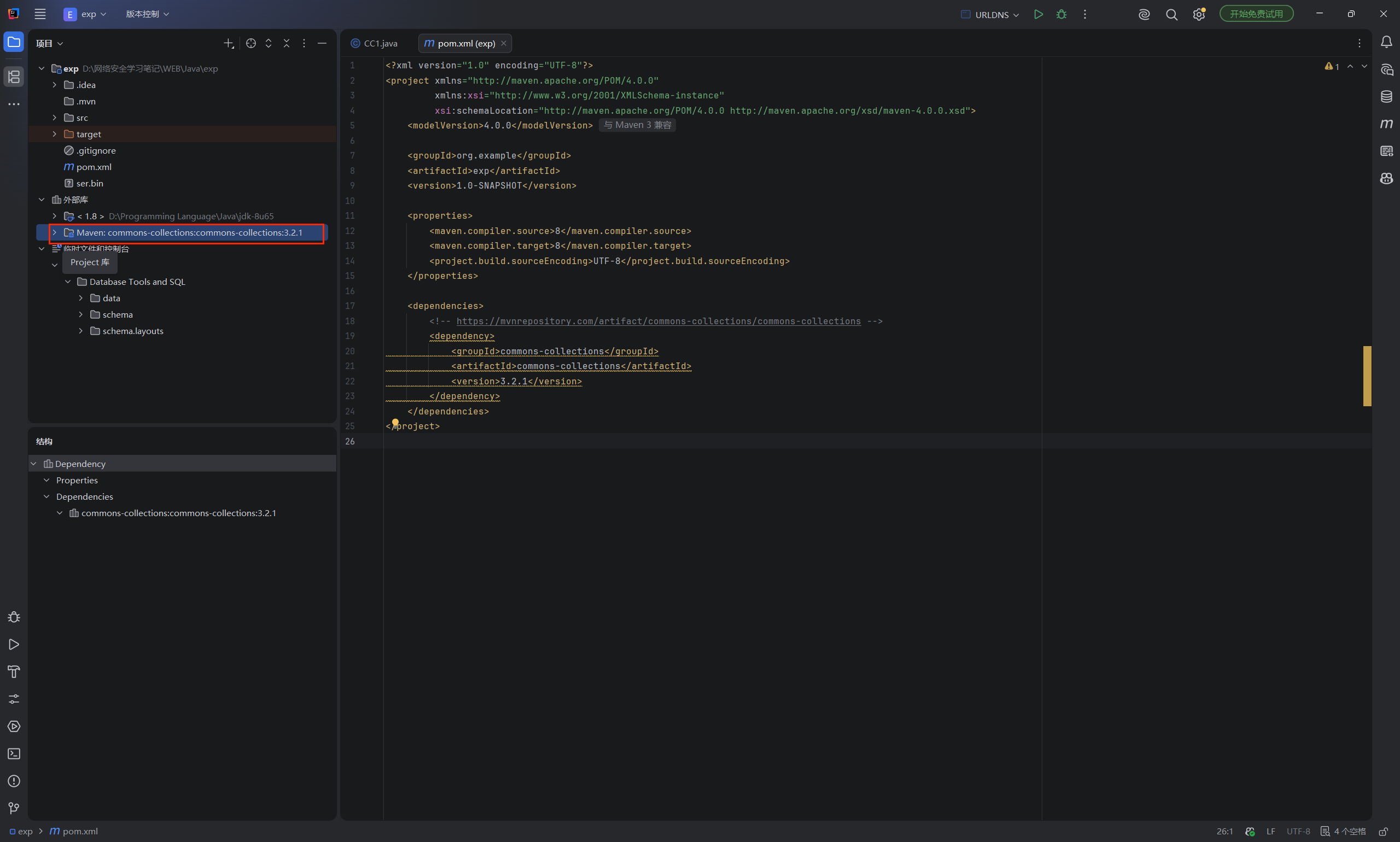Open the mvnrepository commons-collections link

658,321
